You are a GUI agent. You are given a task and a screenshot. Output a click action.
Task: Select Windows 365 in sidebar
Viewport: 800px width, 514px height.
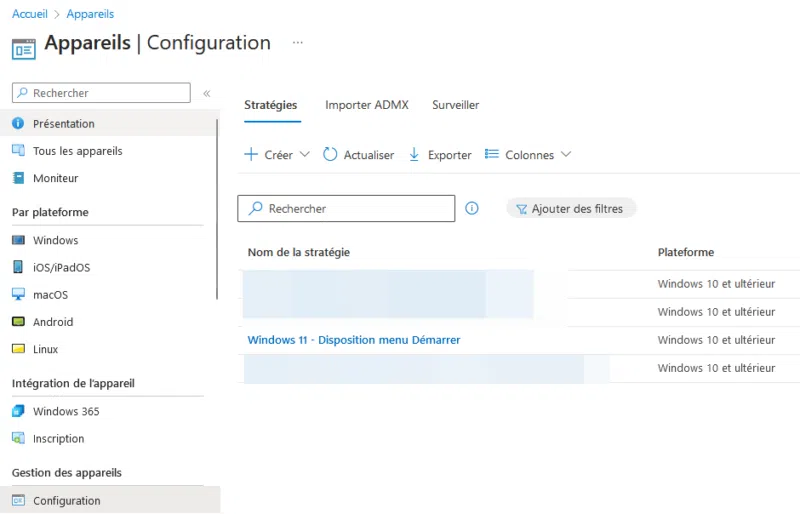[108, 411]
